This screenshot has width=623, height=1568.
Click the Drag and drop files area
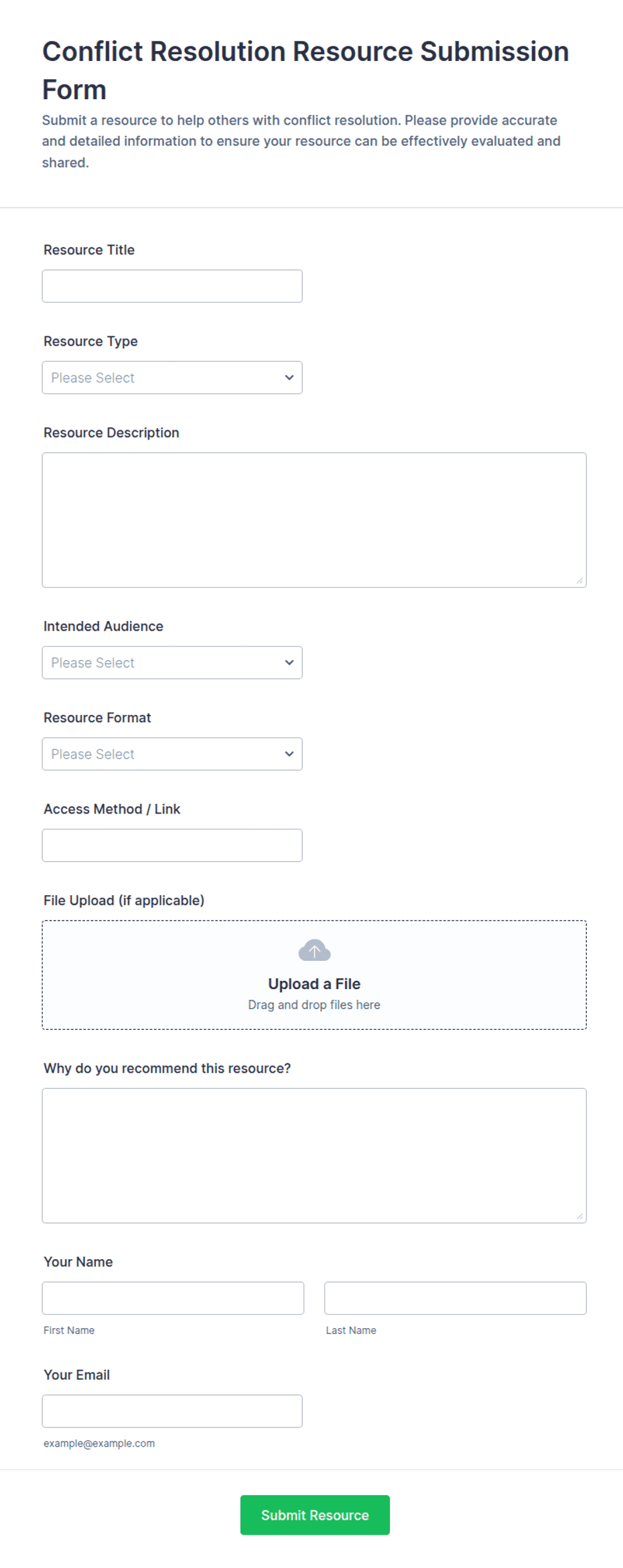point(314,975)
